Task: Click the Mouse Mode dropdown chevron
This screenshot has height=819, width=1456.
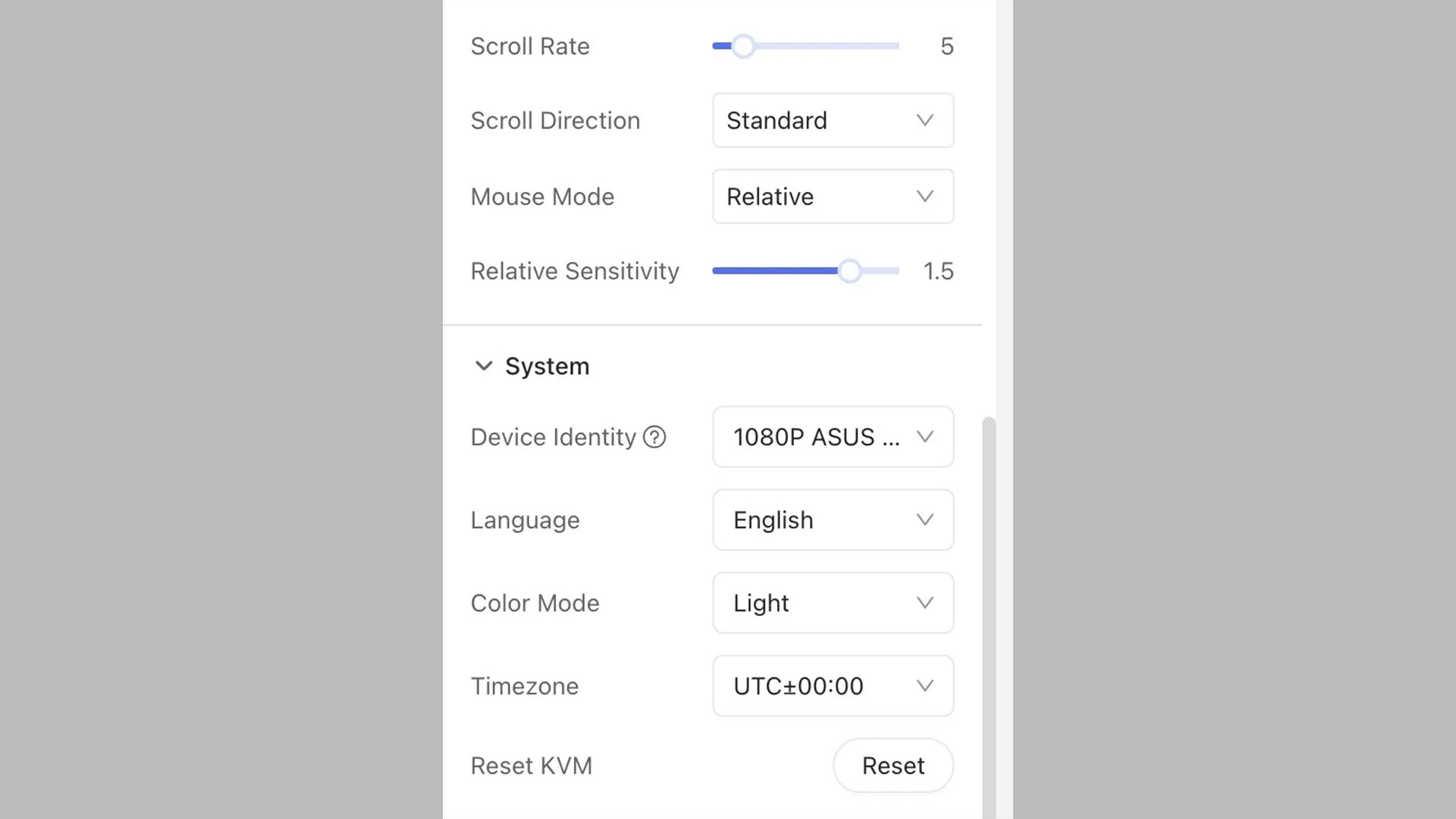Action: click(x=924, y=196)
